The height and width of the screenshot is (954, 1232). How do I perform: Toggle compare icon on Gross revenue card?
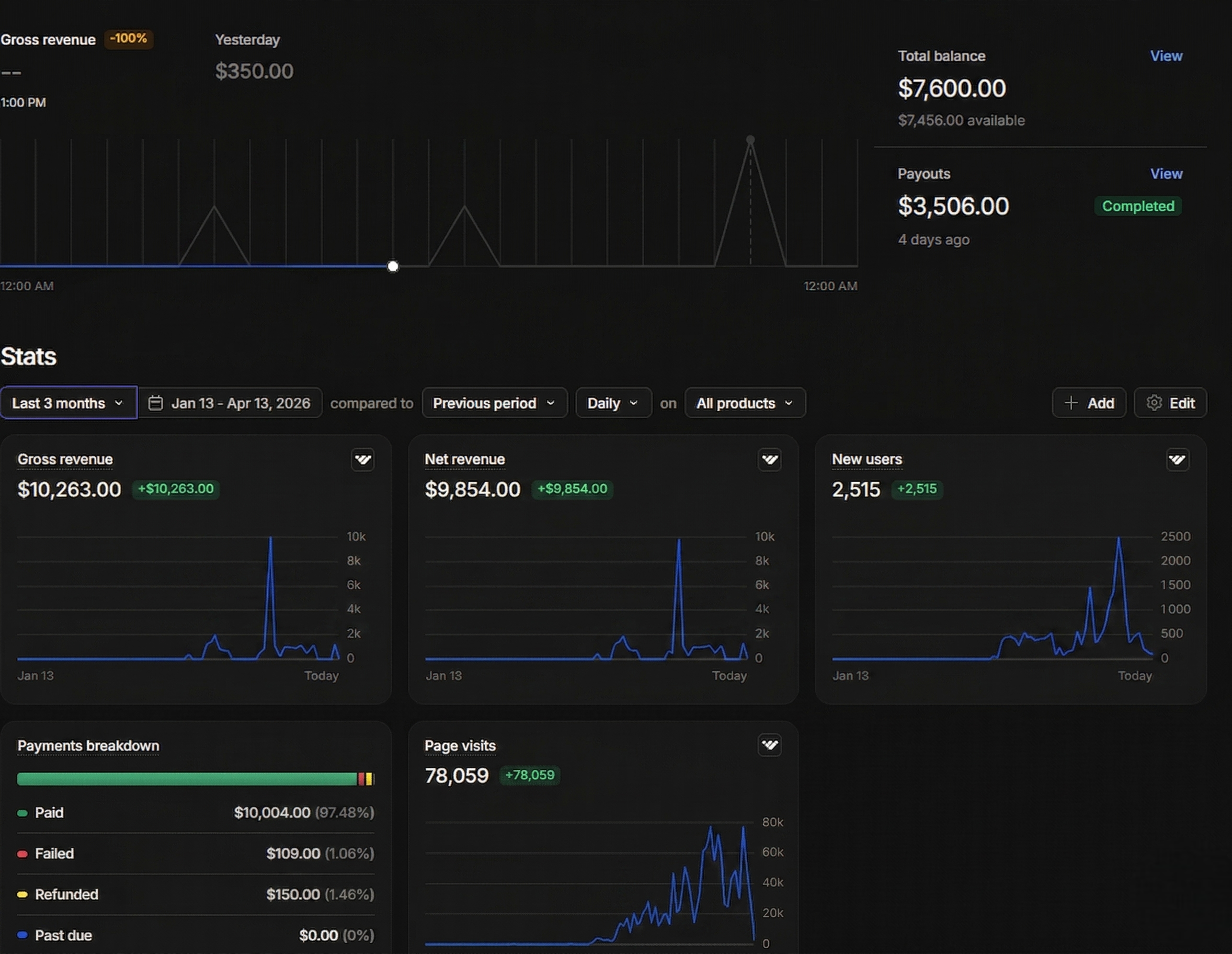(x=363, y=460)
